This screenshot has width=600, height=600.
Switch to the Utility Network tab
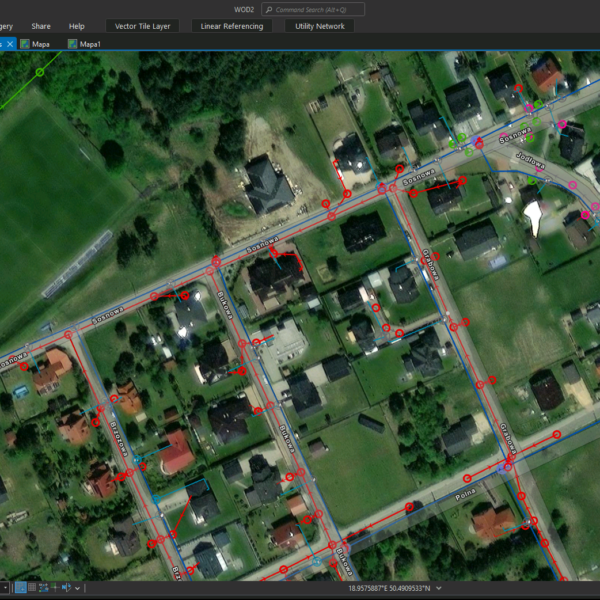click(318, 26)
